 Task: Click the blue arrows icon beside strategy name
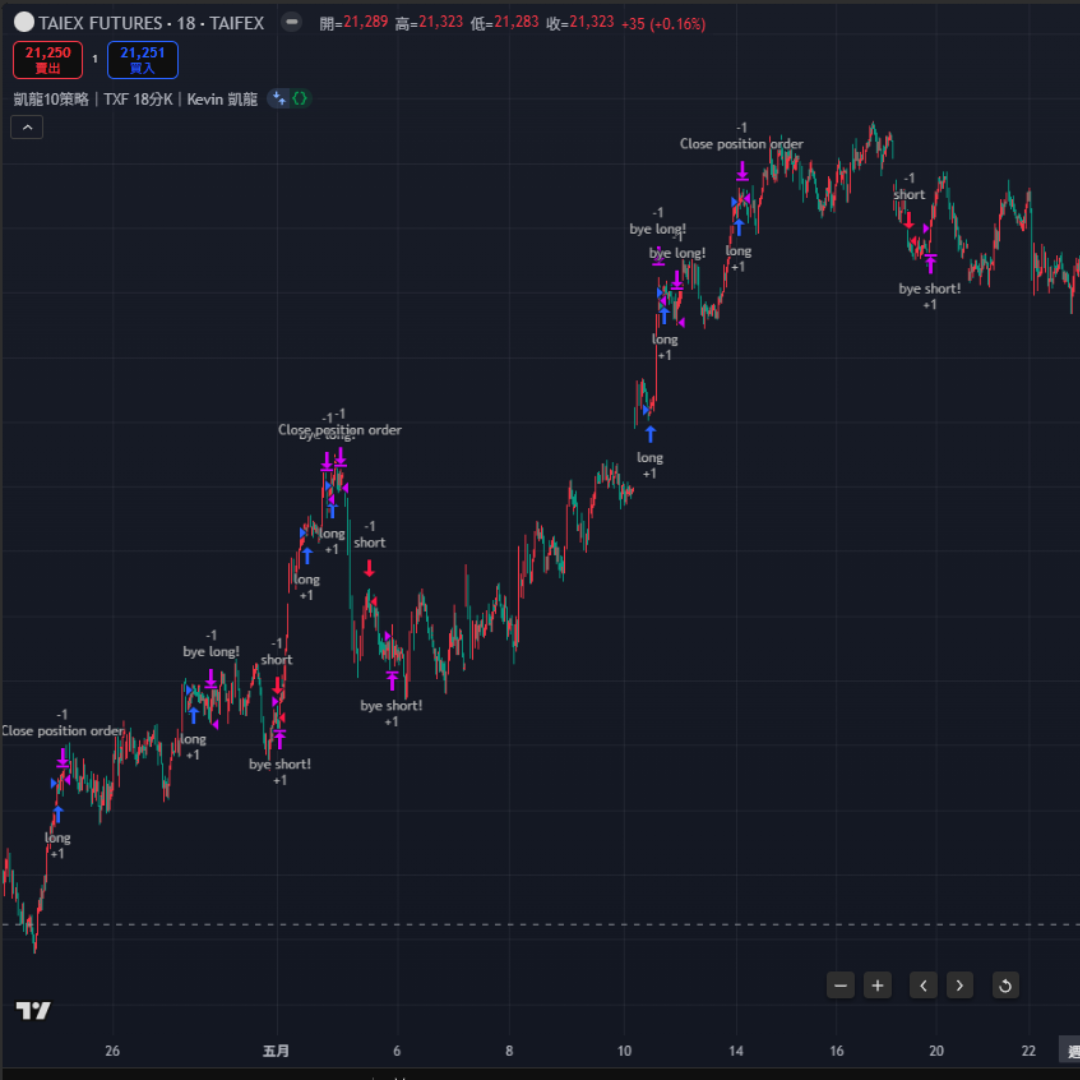click(279, 98)
